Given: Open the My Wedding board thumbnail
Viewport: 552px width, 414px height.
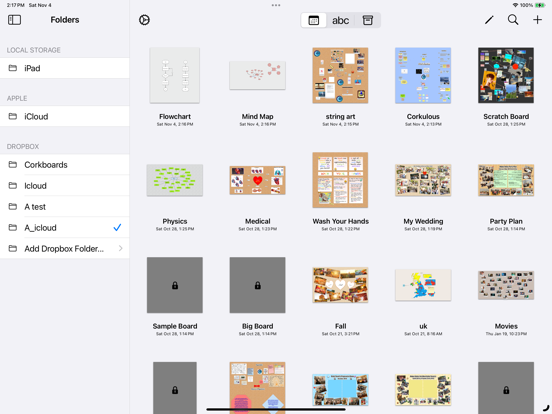Looking at the screenshot, I should 423,180.
